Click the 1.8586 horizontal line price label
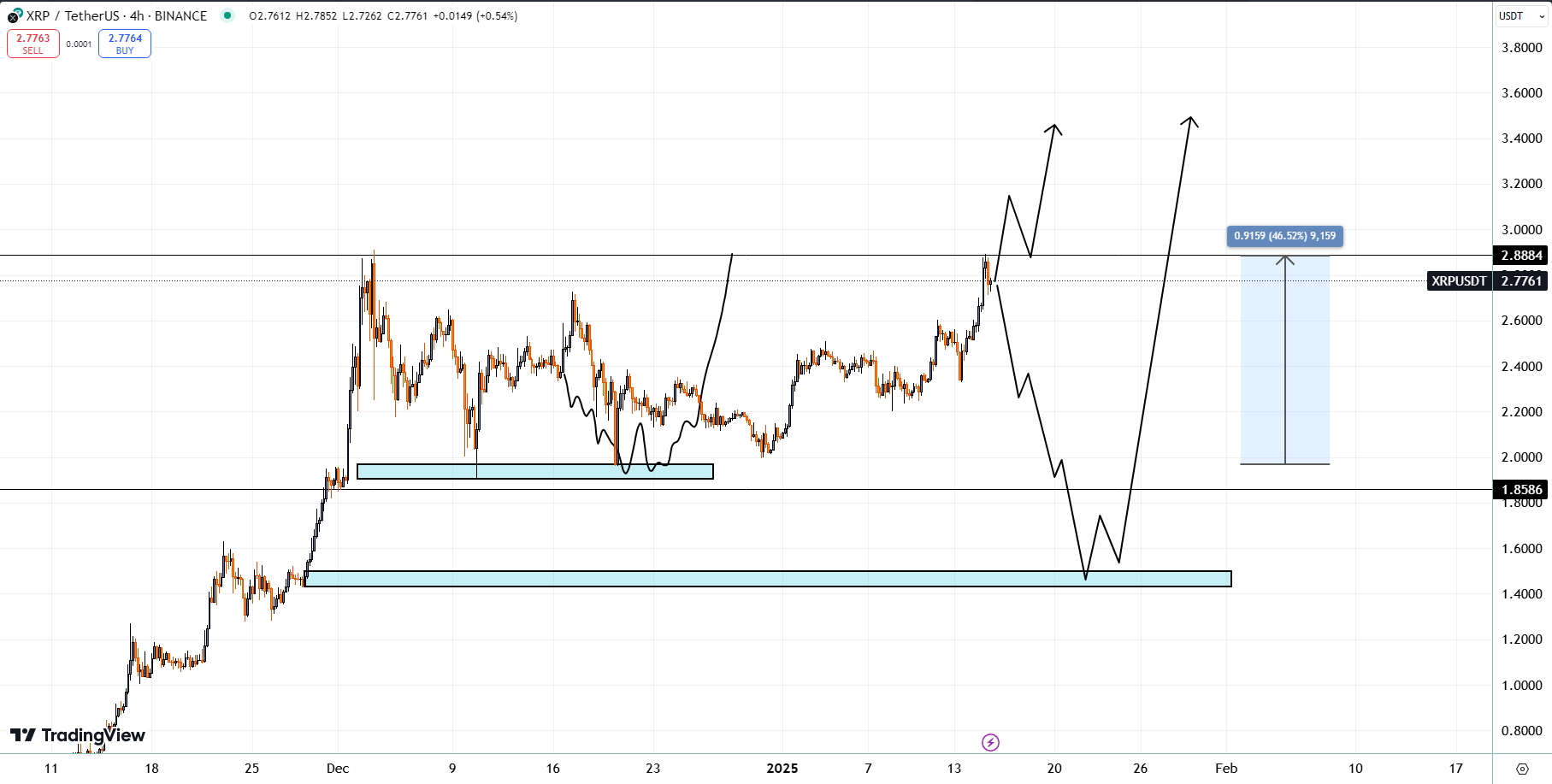Screen dimensions: 1552x784 tap(1520, 490)
